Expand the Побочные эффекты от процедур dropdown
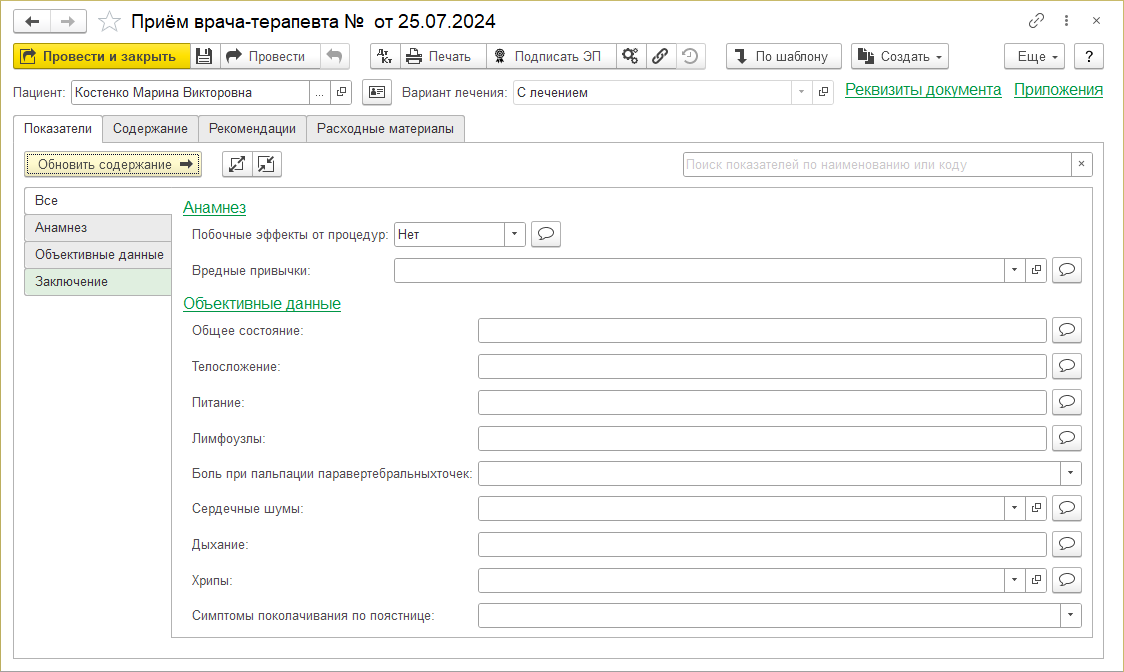 (x=515, y=235)
